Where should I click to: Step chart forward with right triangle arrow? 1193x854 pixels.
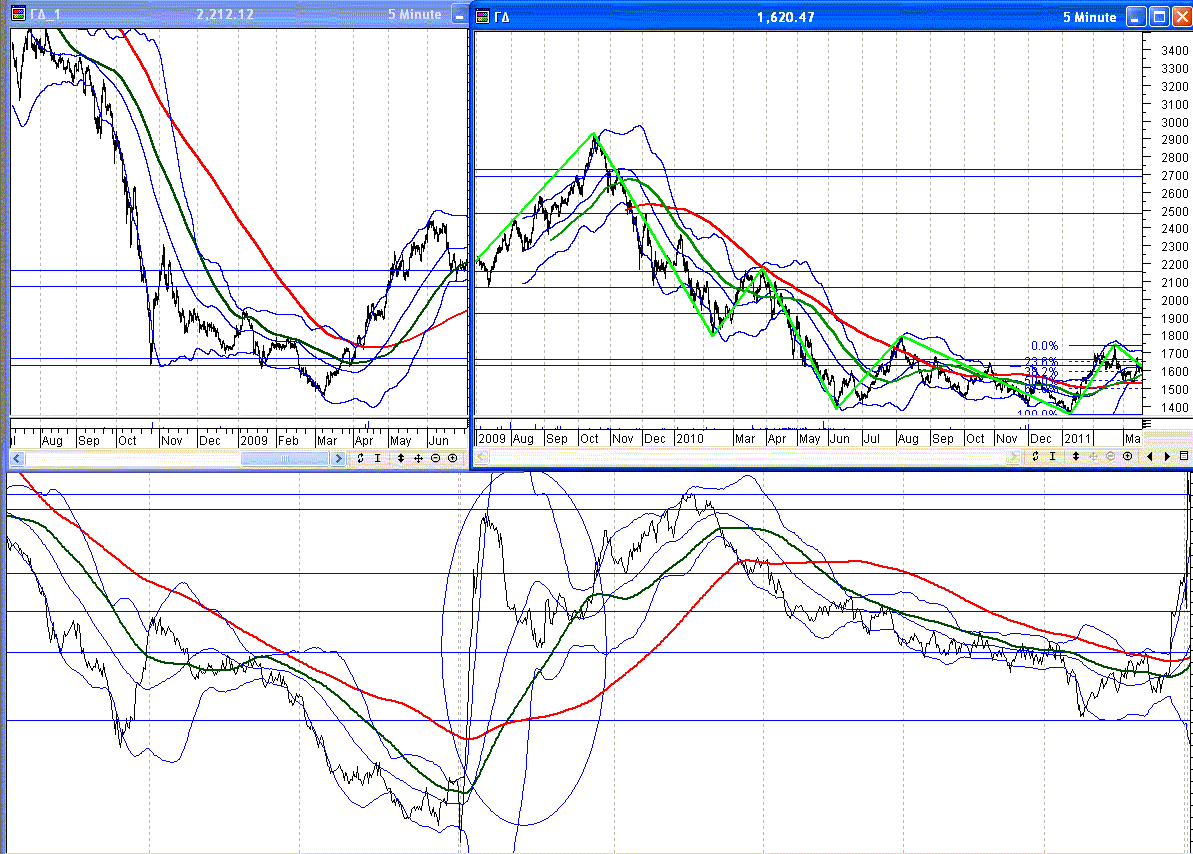[x=1166, y=457]
